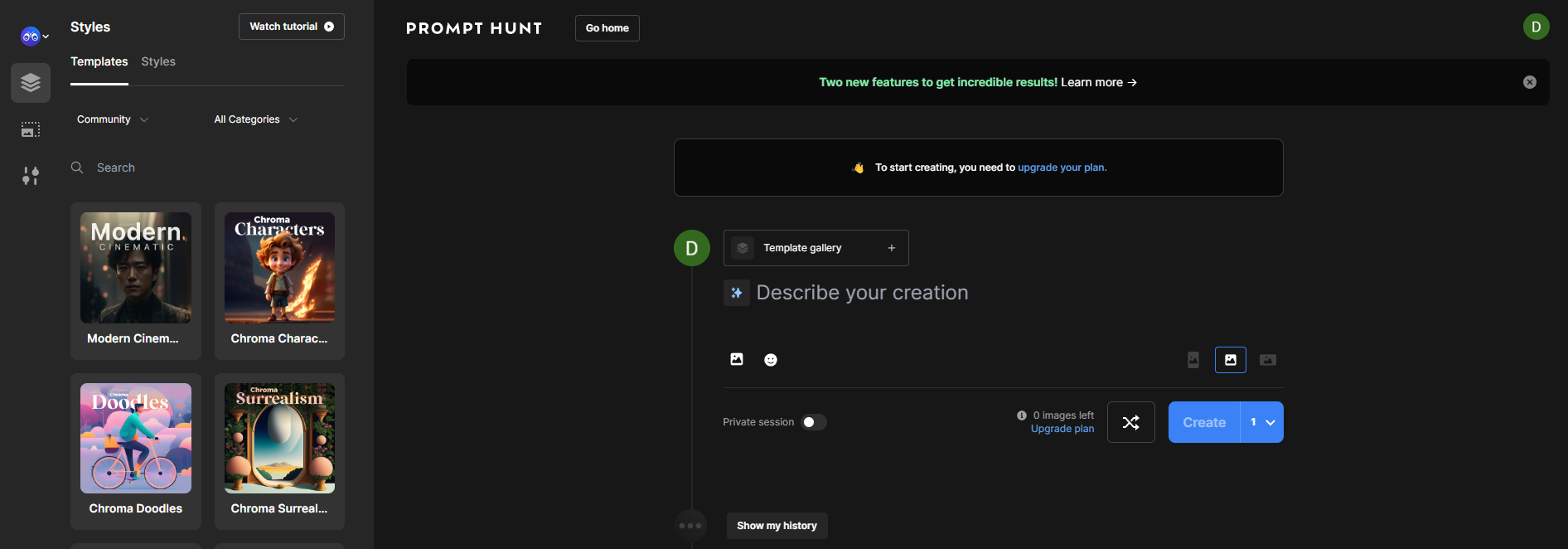Screen dimensions: 1568x549
Task: Click the Go home button
Action: point(607,28)
